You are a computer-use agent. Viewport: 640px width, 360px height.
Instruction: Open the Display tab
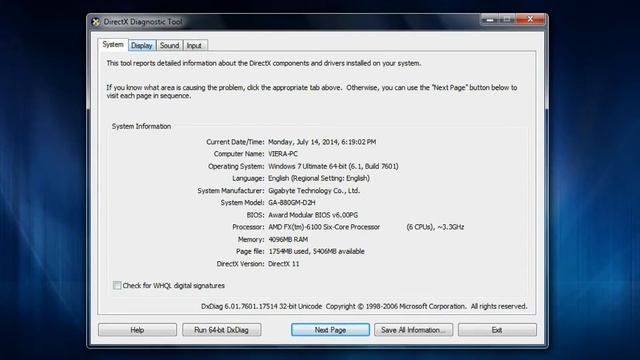(142, 45)
